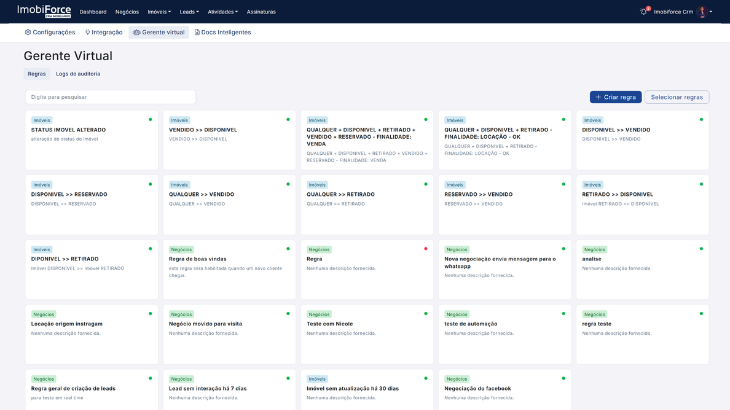730x410 pixels.
Task: Open Negócios in top navigation
Action: coord(127,12)
